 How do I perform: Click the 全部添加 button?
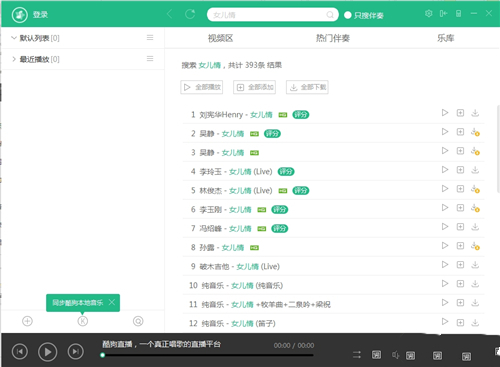254,87
